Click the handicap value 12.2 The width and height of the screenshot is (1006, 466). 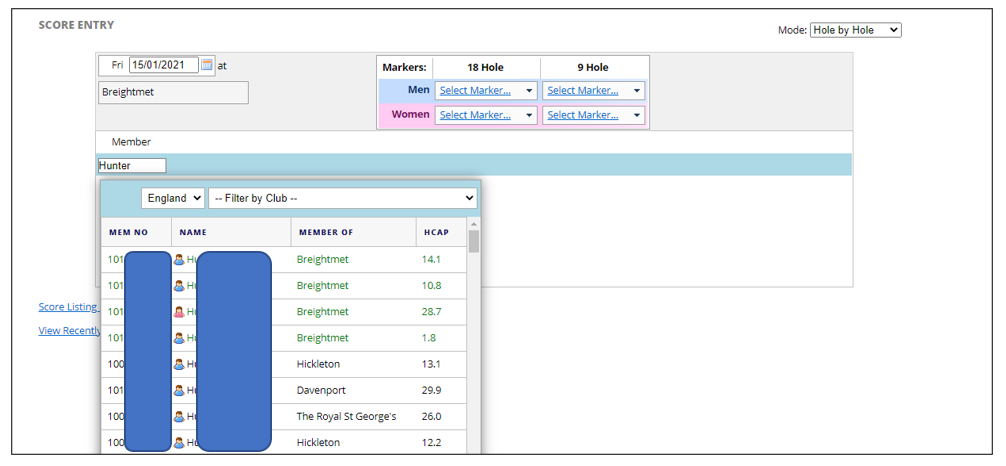(431, 442)
